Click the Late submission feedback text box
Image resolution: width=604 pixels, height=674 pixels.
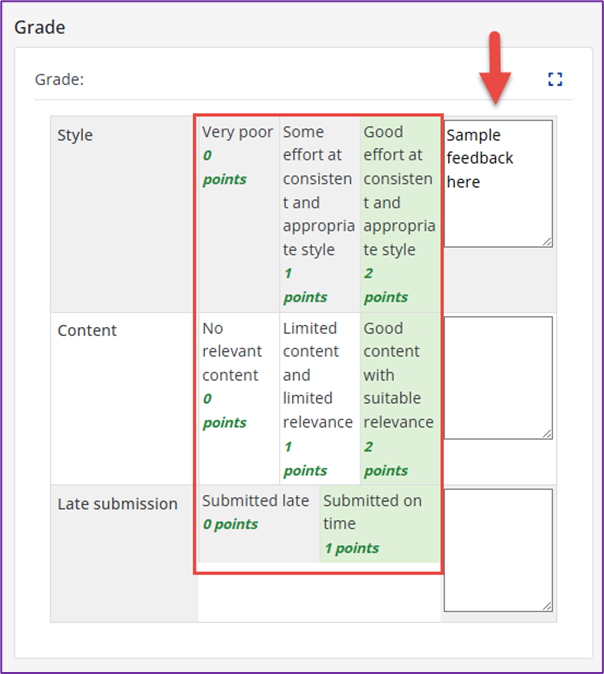[x=497, y=549]
